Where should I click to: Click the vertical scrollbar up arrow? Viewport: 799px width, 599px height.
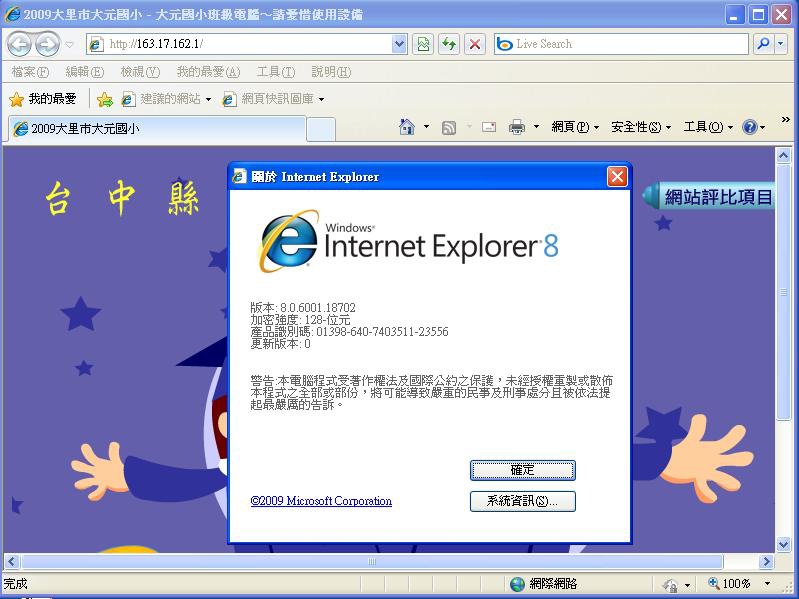783,155
